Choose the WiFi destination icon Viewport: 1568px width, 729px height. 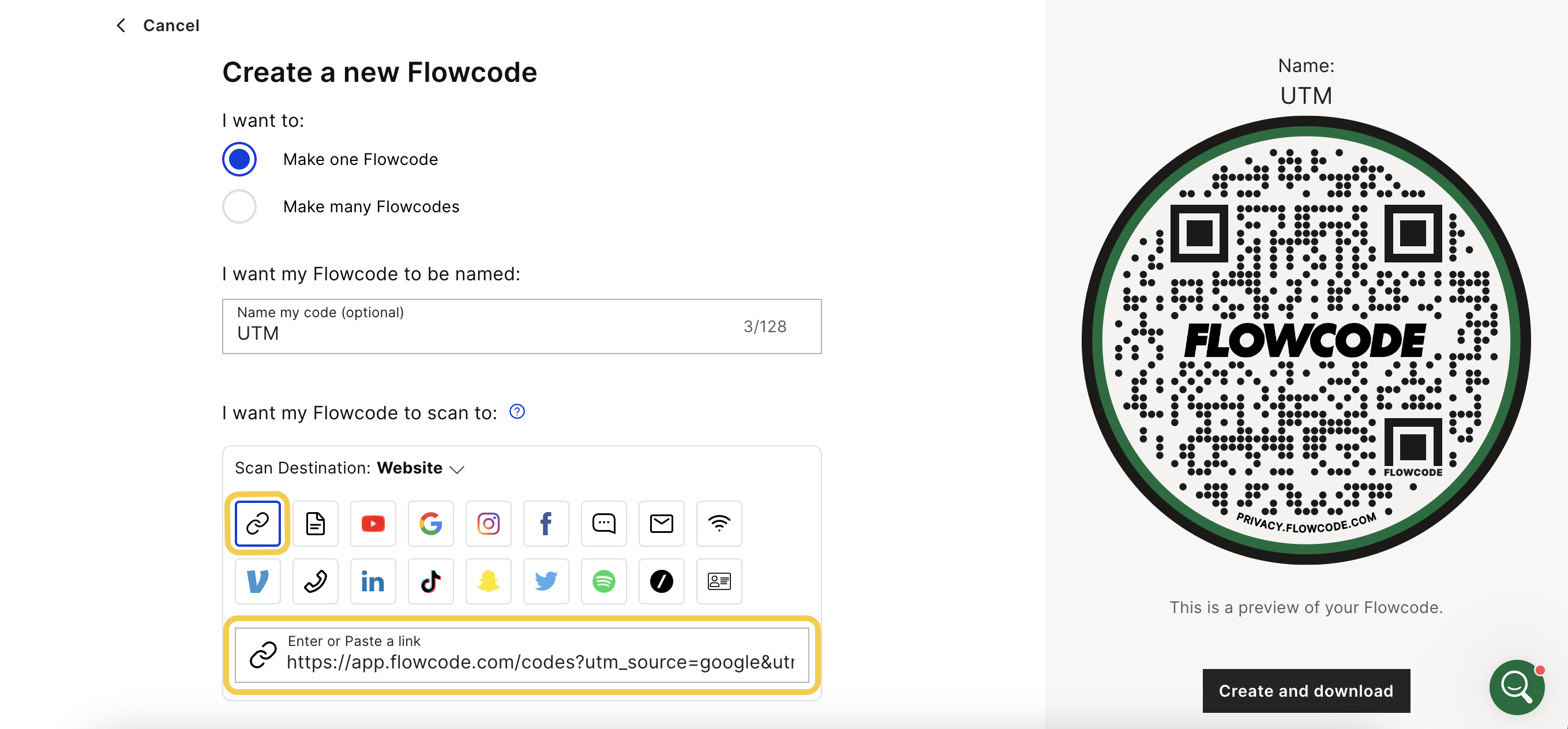click(719, 523)
